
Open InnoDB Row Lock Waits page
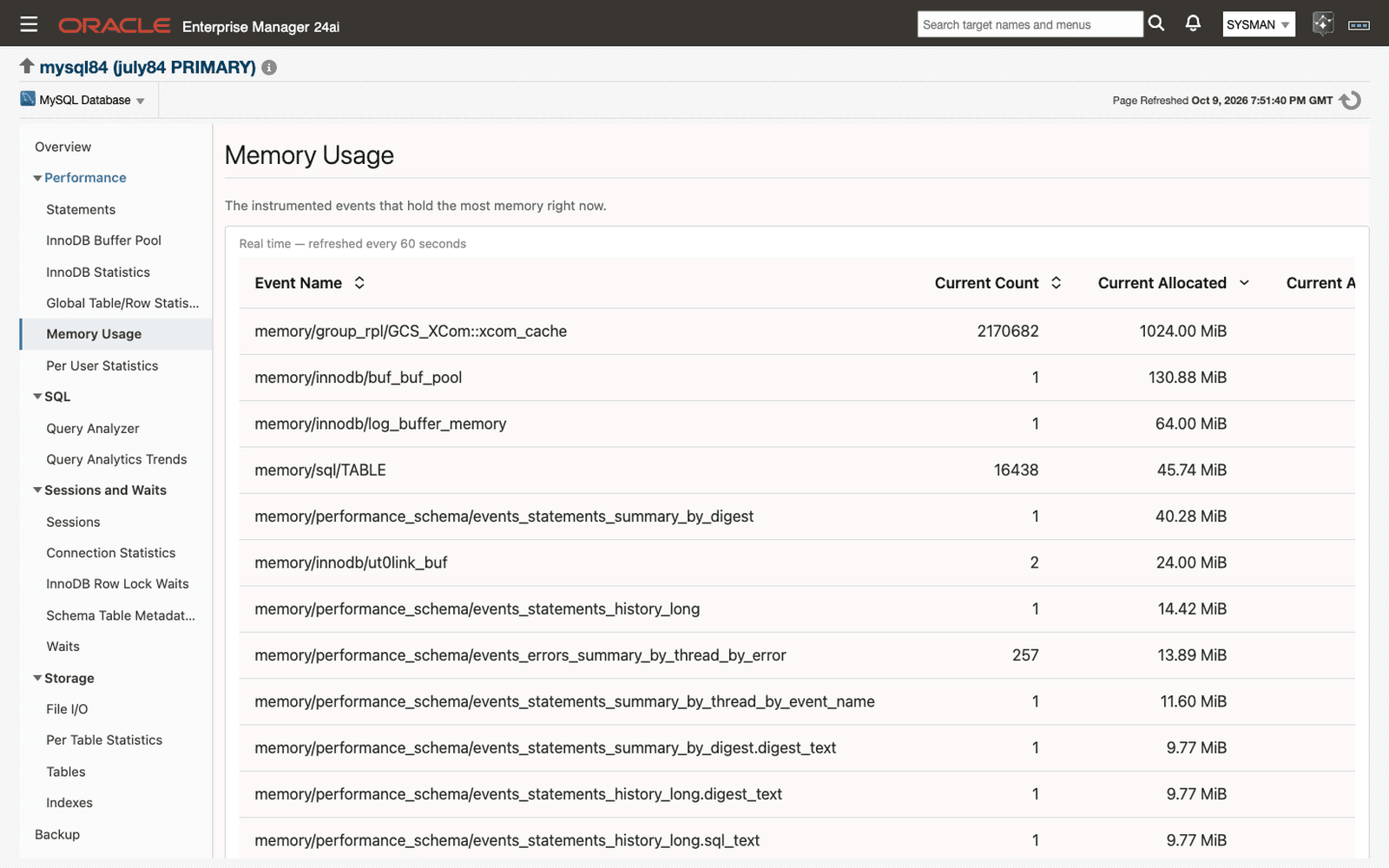pos(117,584)
